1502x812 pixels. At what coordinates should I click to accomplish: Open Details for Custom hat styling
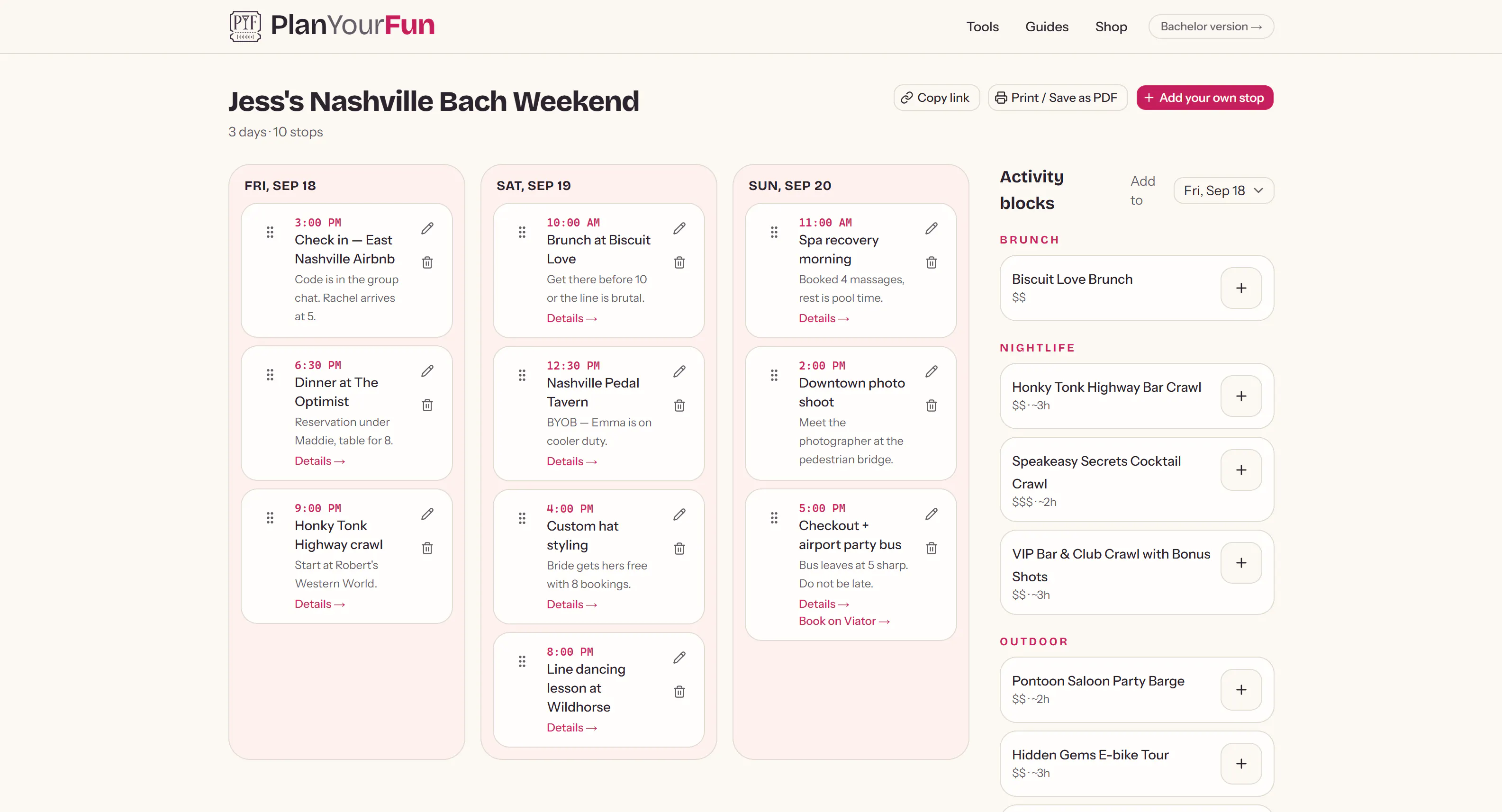coord(571,604)
